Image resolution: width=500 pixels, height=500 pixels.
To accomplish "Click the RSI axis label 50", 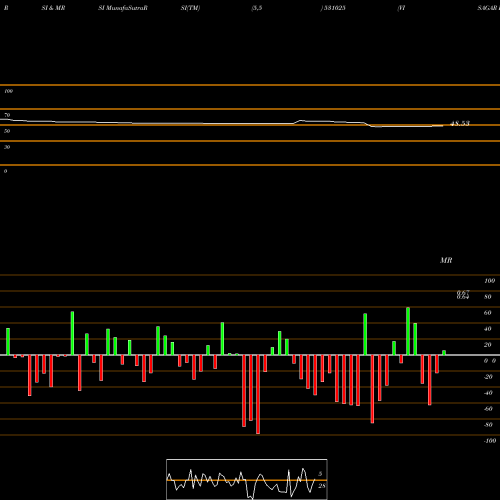I will pyautogui.click(x=7, y=131).
